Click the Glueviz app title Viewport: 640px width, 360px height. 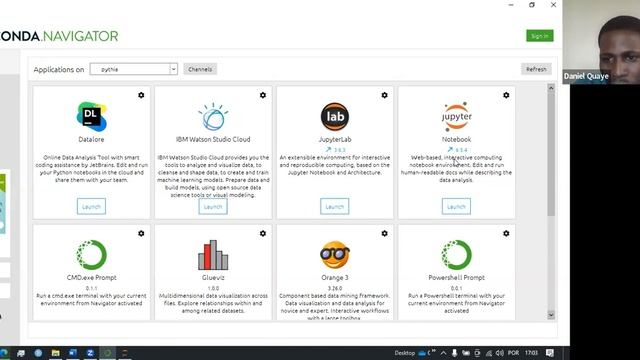pos(213,278)
